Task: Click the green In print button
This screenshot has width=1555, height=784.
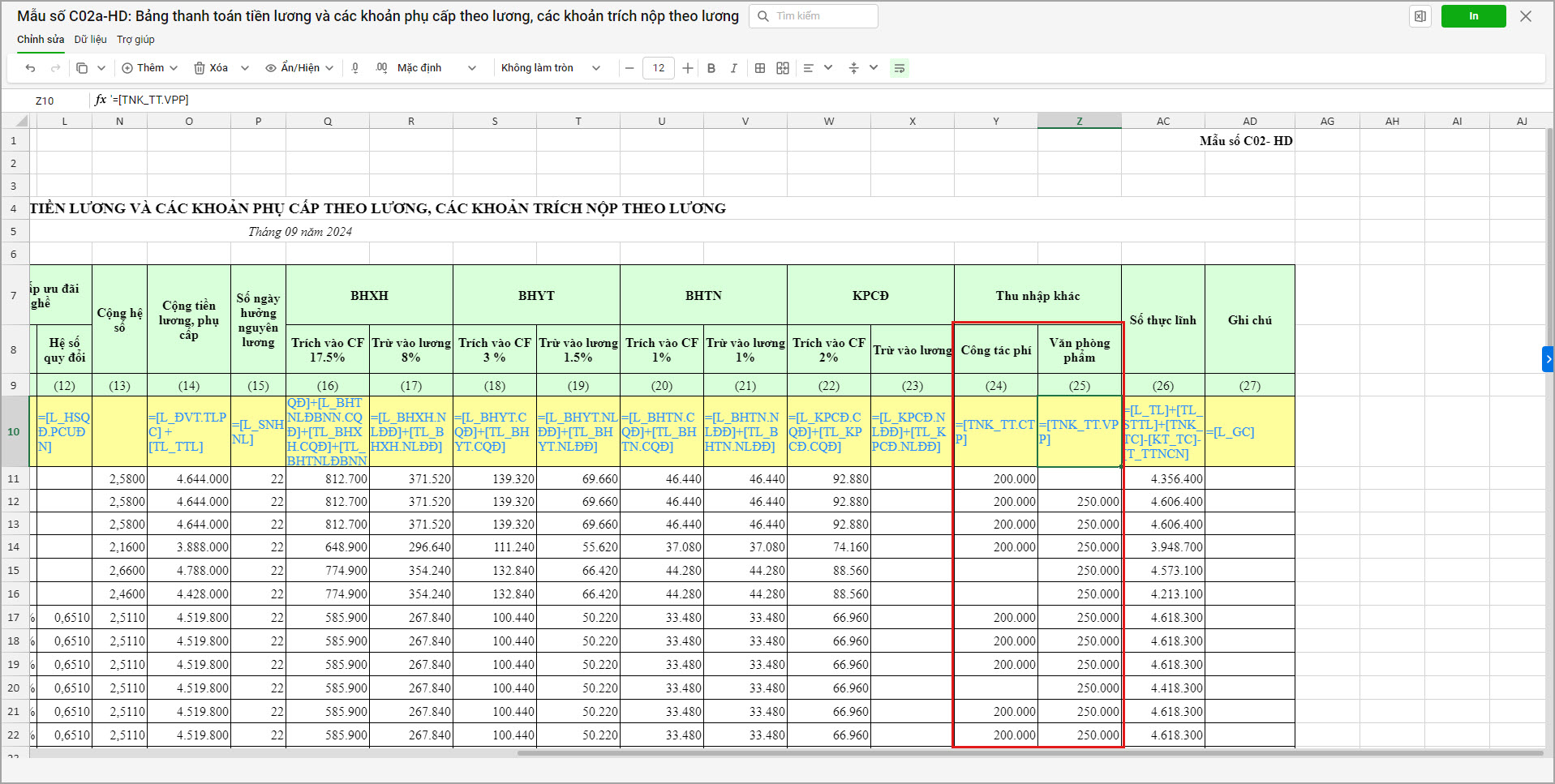Action: pos(1473,16)
